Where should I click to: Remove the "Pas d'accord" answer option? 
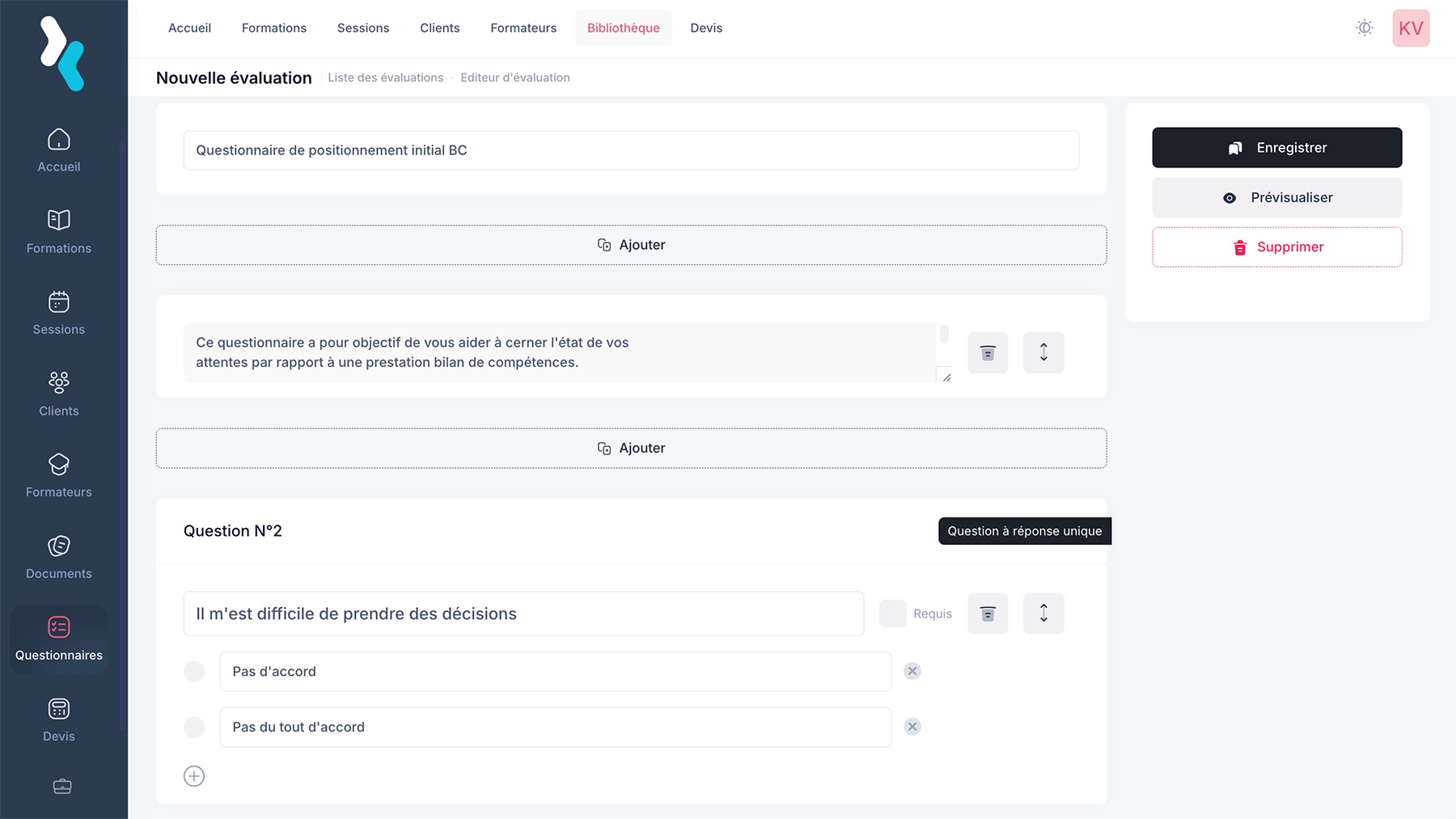[912, 671]
